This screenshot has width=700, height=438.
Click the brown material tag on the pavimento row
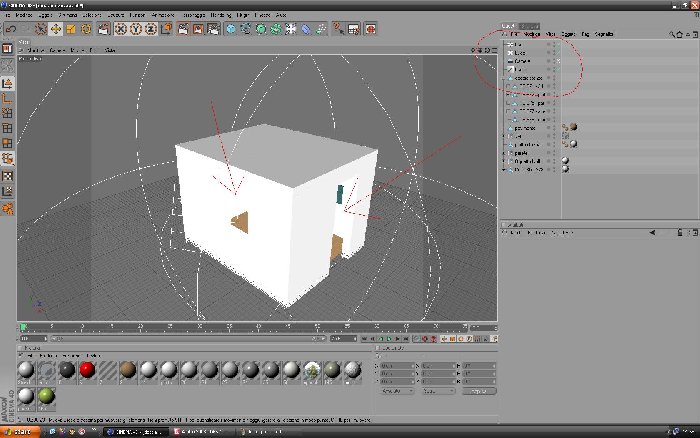[574, 127]
